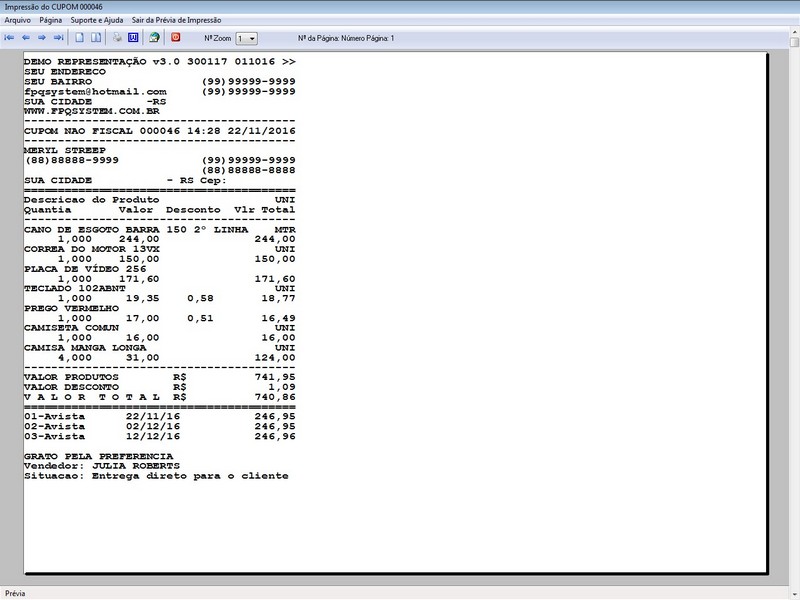This screenshot has width=800, height=600.
Task: Switch to two-page view icon
Action: coord(96,38)
